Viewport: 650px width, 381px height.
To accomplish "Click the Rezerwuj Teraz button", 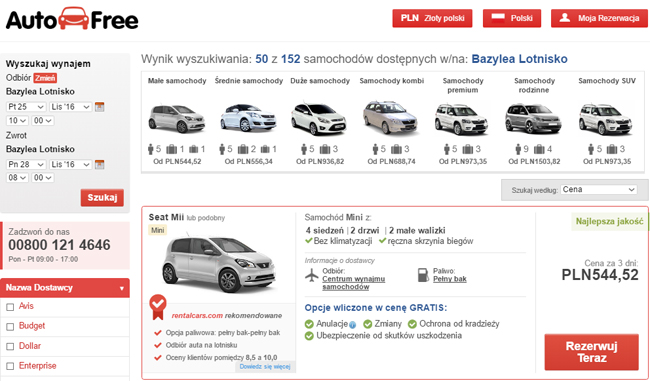I will tap(592, 352).
